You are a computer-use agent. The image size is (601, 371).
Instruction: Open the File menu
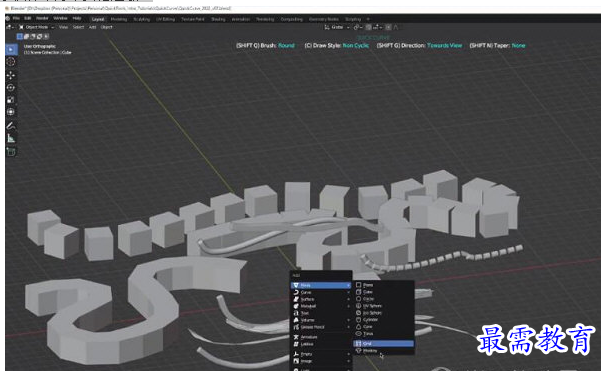[16, 18]
